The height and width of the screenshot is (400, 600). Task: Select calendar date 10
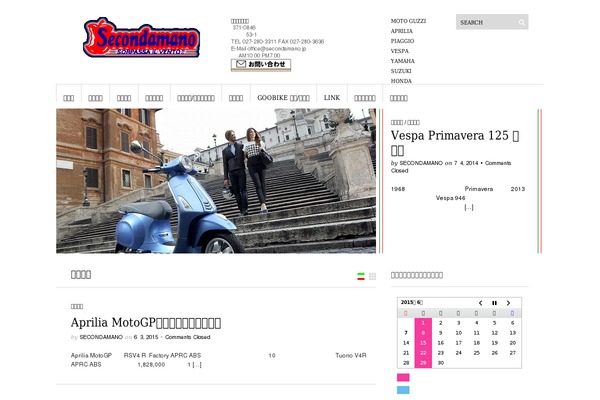(x=458, y=333)
